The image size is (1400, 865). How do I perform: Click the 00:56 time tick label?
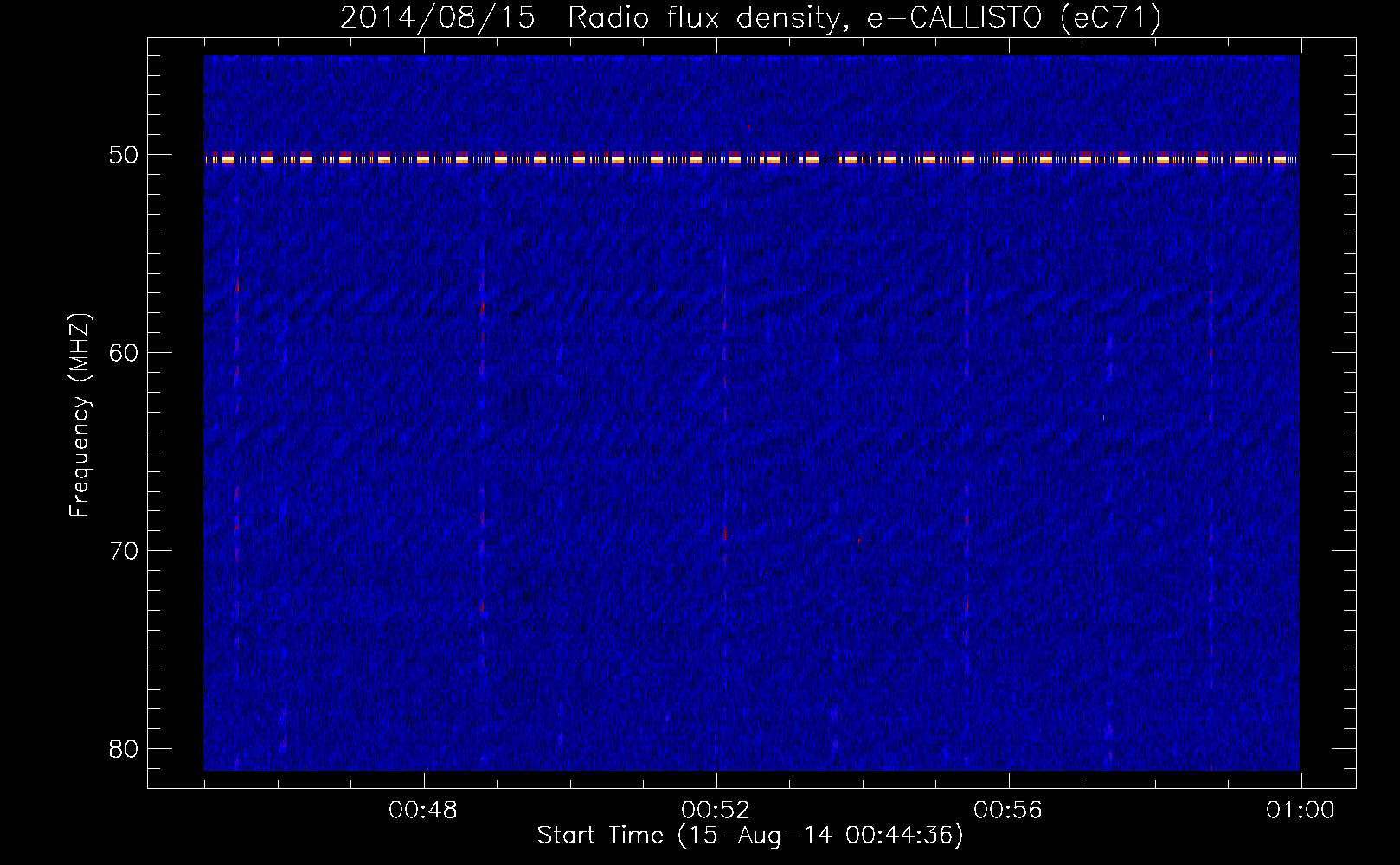tap(1008, 811)
